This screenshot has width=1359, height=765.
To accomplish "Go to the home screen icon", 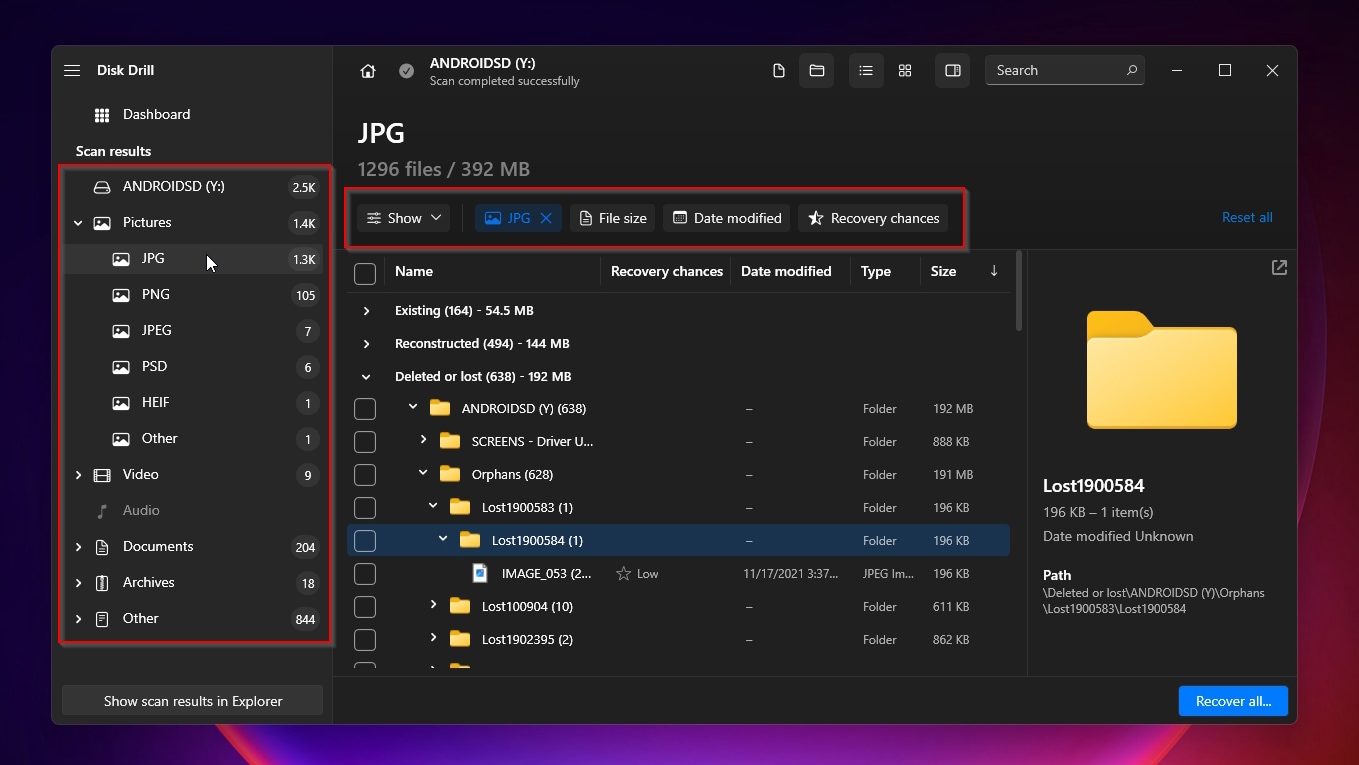I will pos(368,70).
